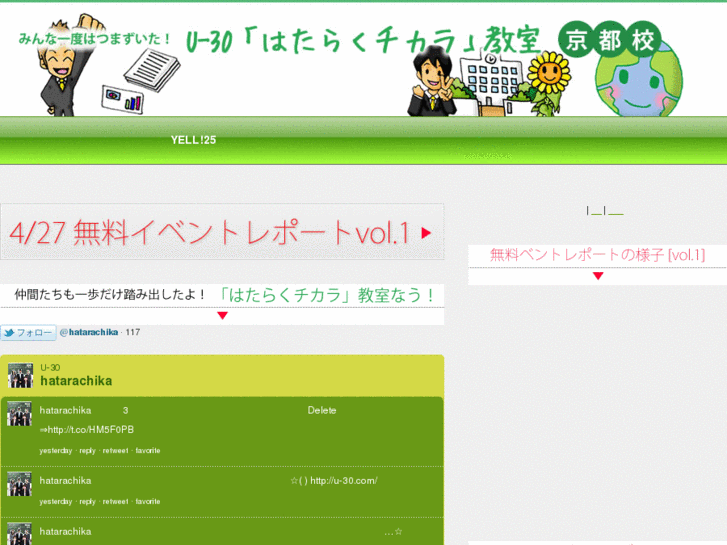Click hatarachika username in u-30.com tweet
727x545 pixels.
[65, 481]
